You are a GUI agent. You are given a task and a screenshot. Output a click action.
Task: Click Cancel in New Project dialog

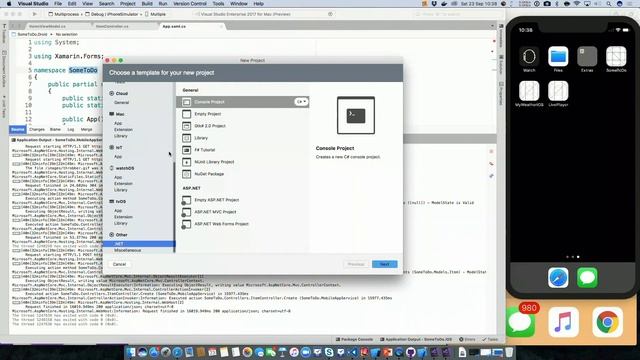pyautogui.click(x=119, y=264)
